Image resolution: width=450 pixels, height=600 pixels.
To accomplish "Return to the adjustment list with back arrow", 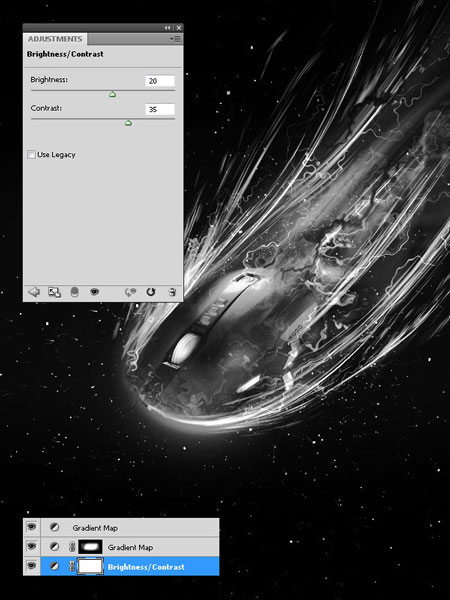I will [x=34, y=292].
